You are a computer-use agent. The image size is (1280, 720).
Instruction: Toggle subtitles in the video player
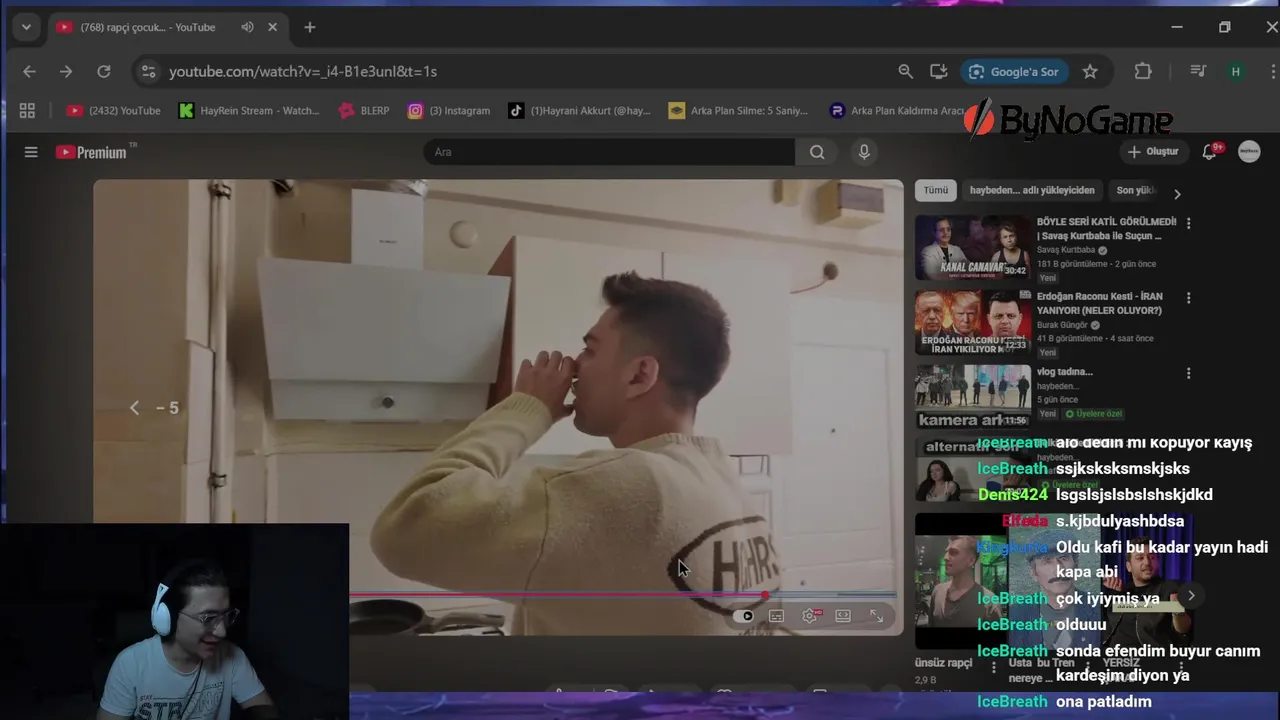pos(776,616)
